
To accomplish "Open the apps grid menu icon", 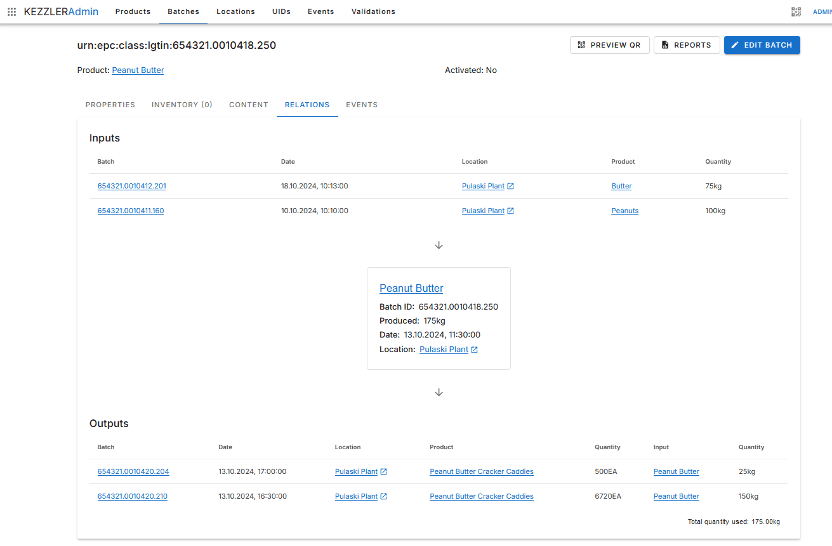I will (x=12, y=12).
